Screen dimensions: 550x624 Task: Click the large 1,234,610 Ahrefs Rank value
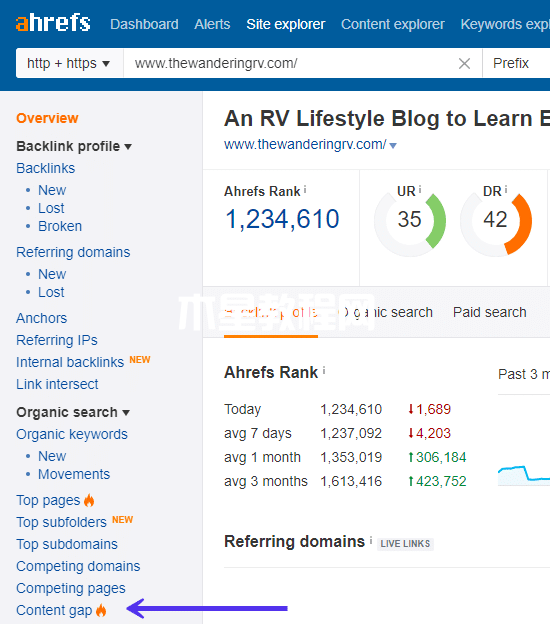[282, 219]
